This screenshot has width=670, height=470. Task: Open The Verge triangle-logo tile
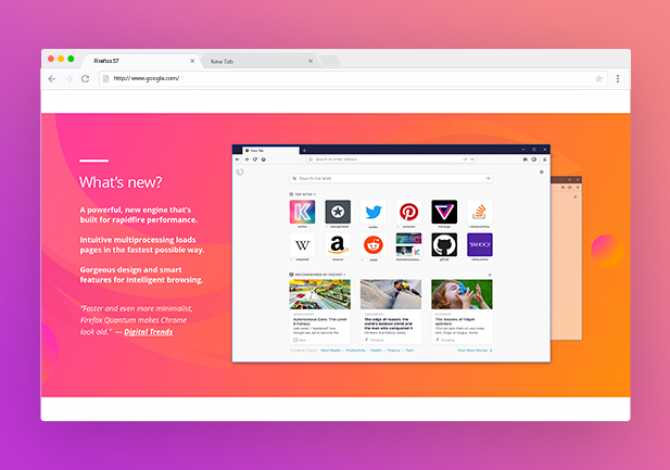click(444, 212)
